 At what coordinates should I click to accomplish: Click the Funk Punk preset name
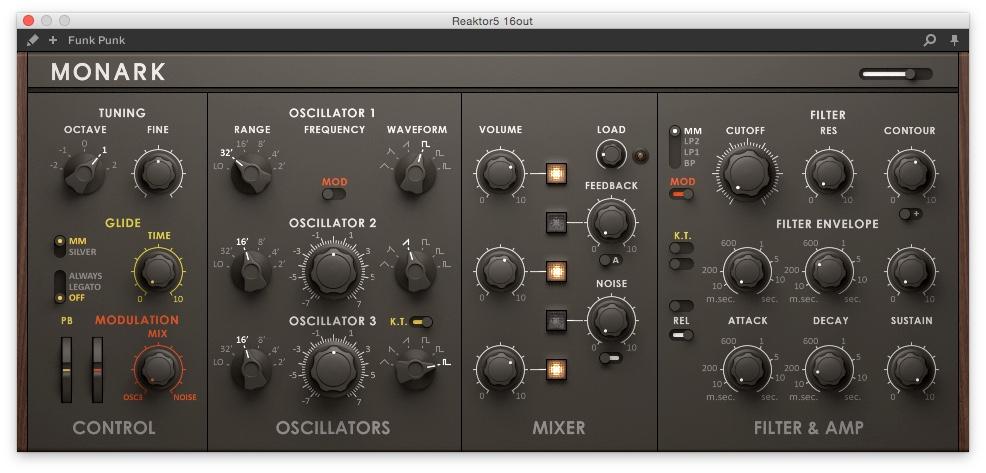coord(97,40)
